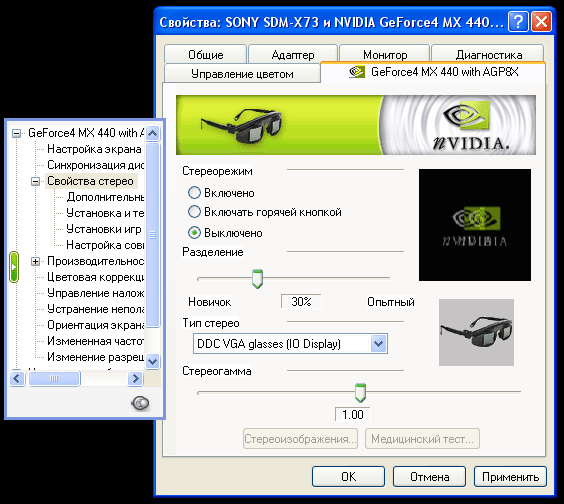Click the 'Стереоизображения...' button

pos(300,439)
